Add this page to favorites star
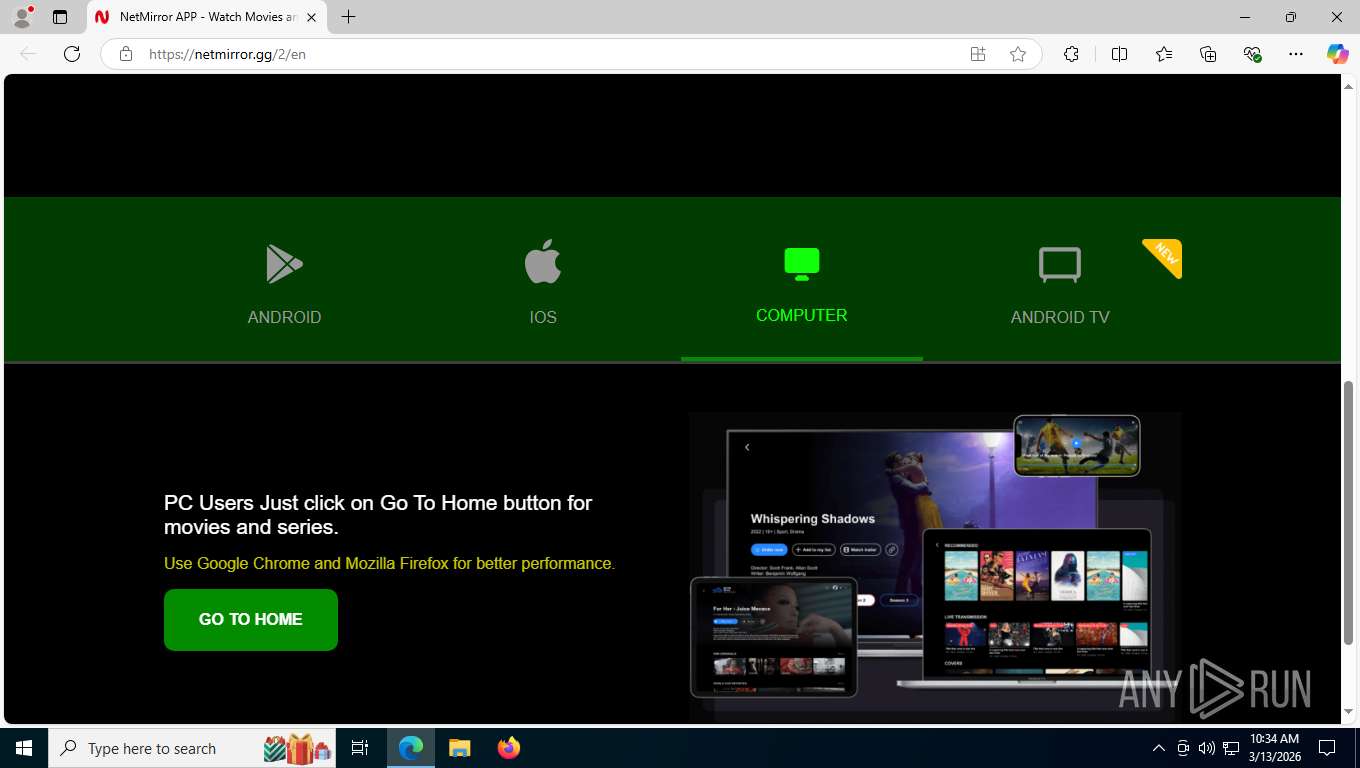Screen dimensions: 1360x768 [x=1018, y=54]
